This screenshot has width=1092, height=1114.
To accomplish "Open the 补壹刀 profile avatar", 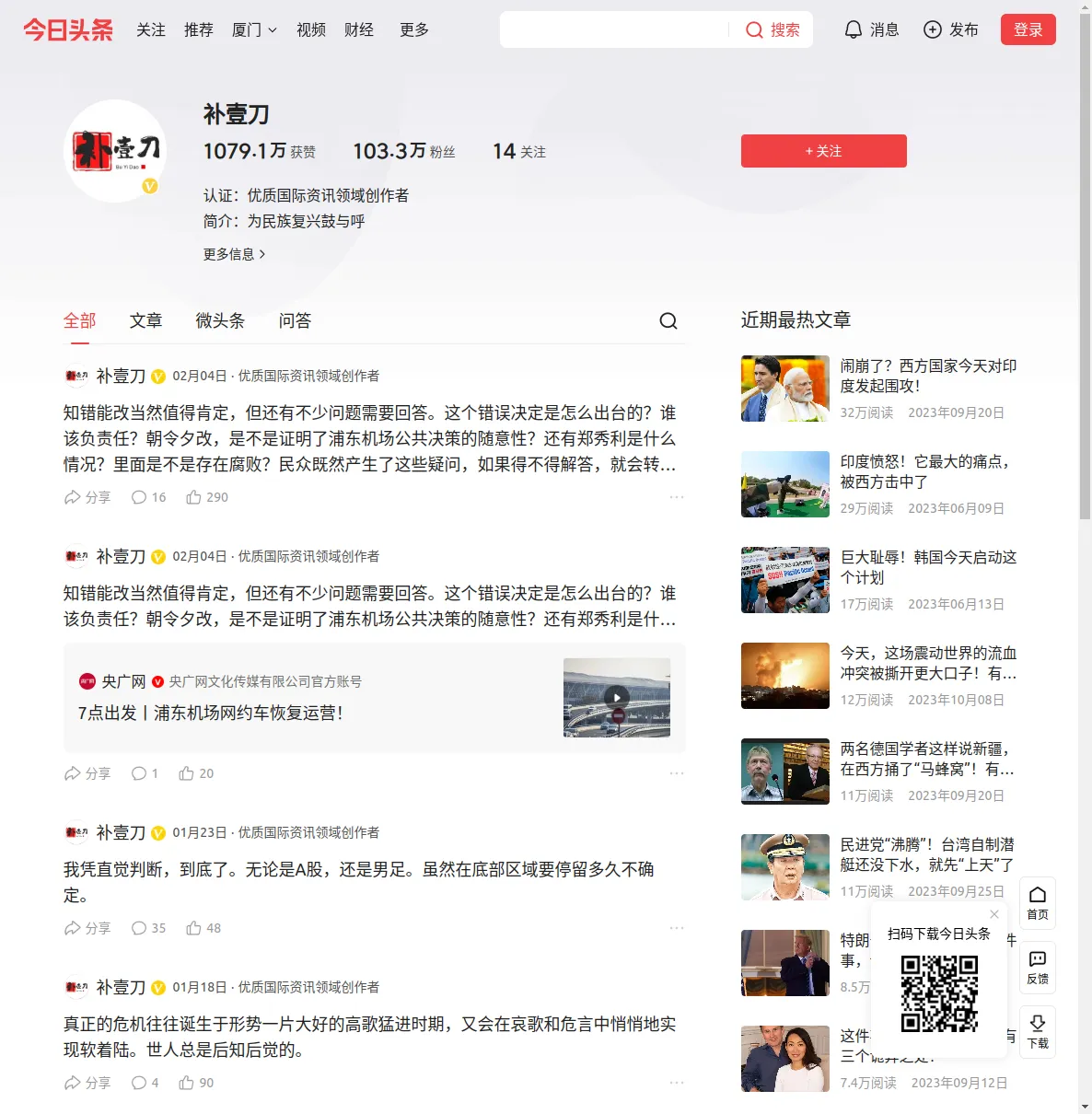I will [x=115, y=151].
